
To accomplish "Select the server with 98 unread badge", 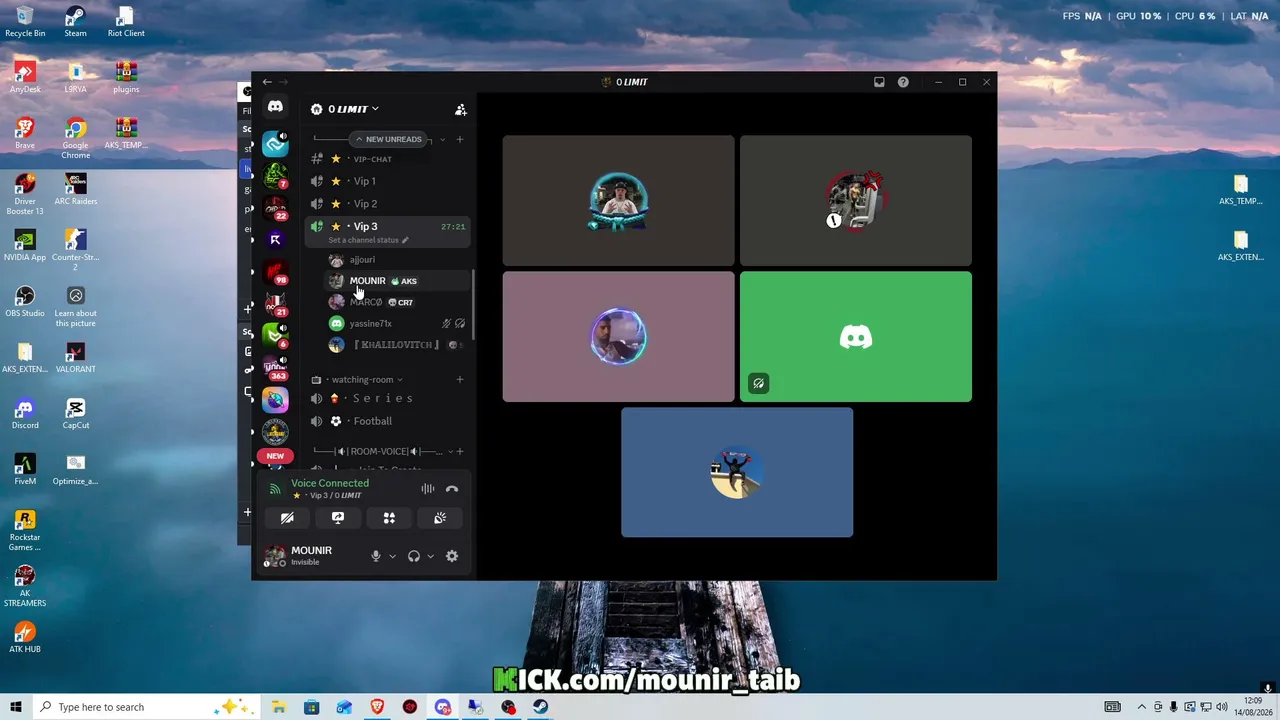I will click(x=275, y=272).
